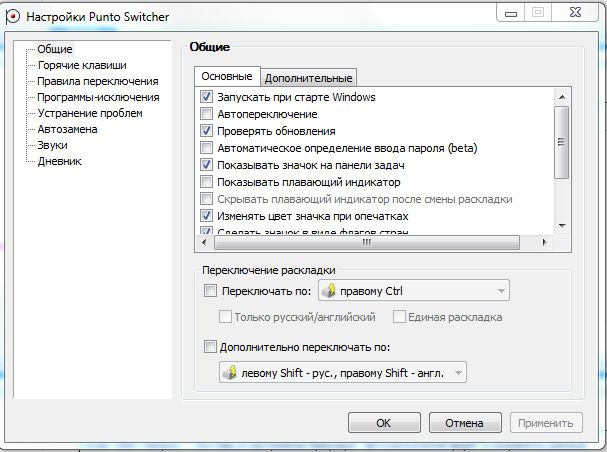Enable the "Переключать по:" checkbox

(x=210, y=291)
